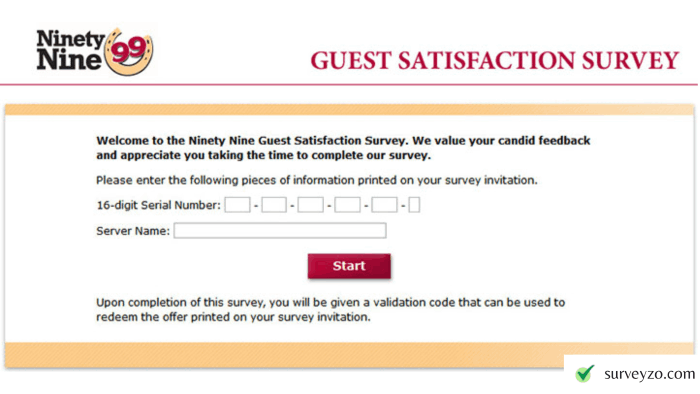Focus the fifth serial number box
Screen dimensions: 700x394
point(384,205)
